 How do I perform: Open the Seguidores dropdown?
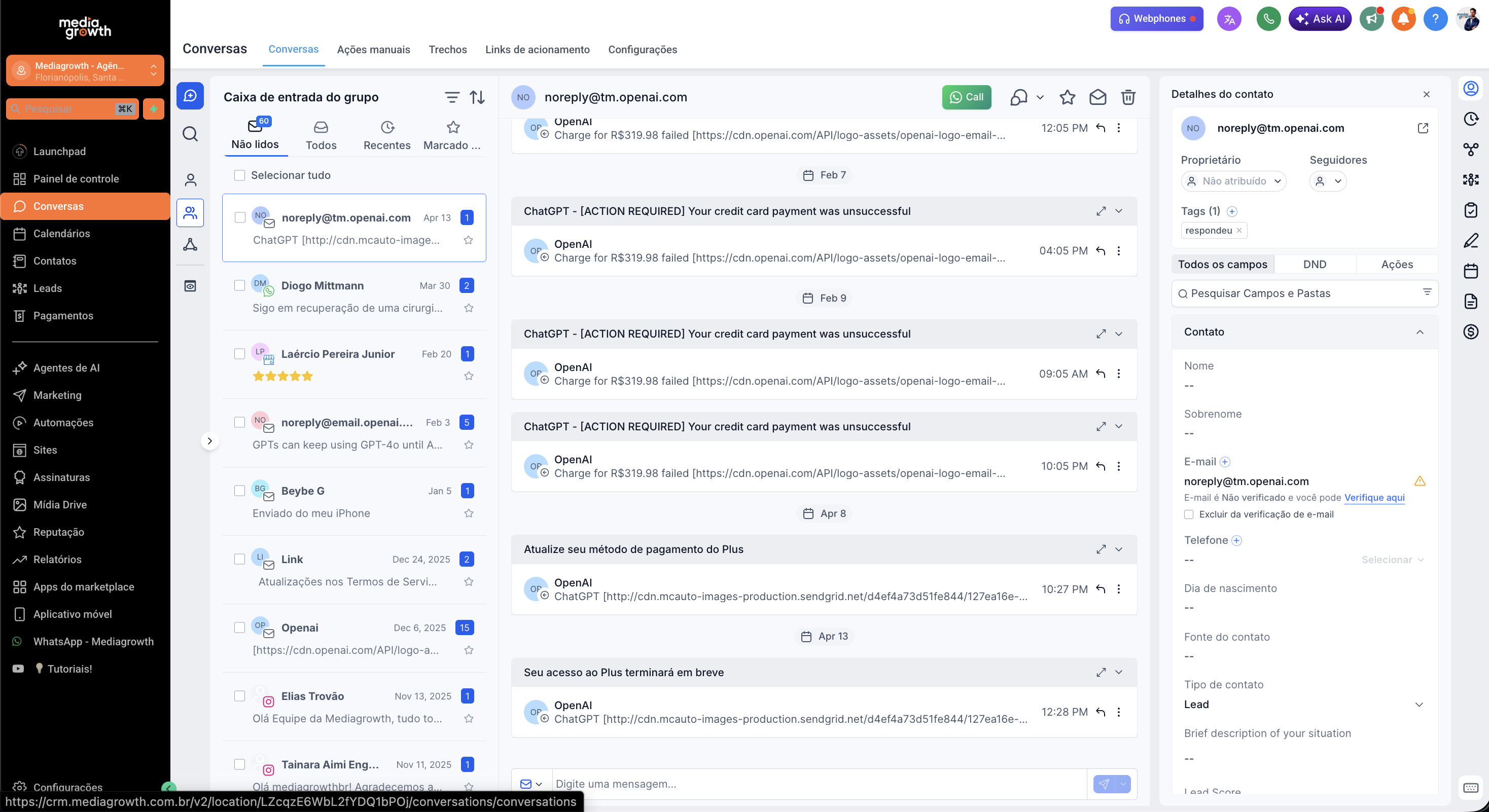(1328, 181)
